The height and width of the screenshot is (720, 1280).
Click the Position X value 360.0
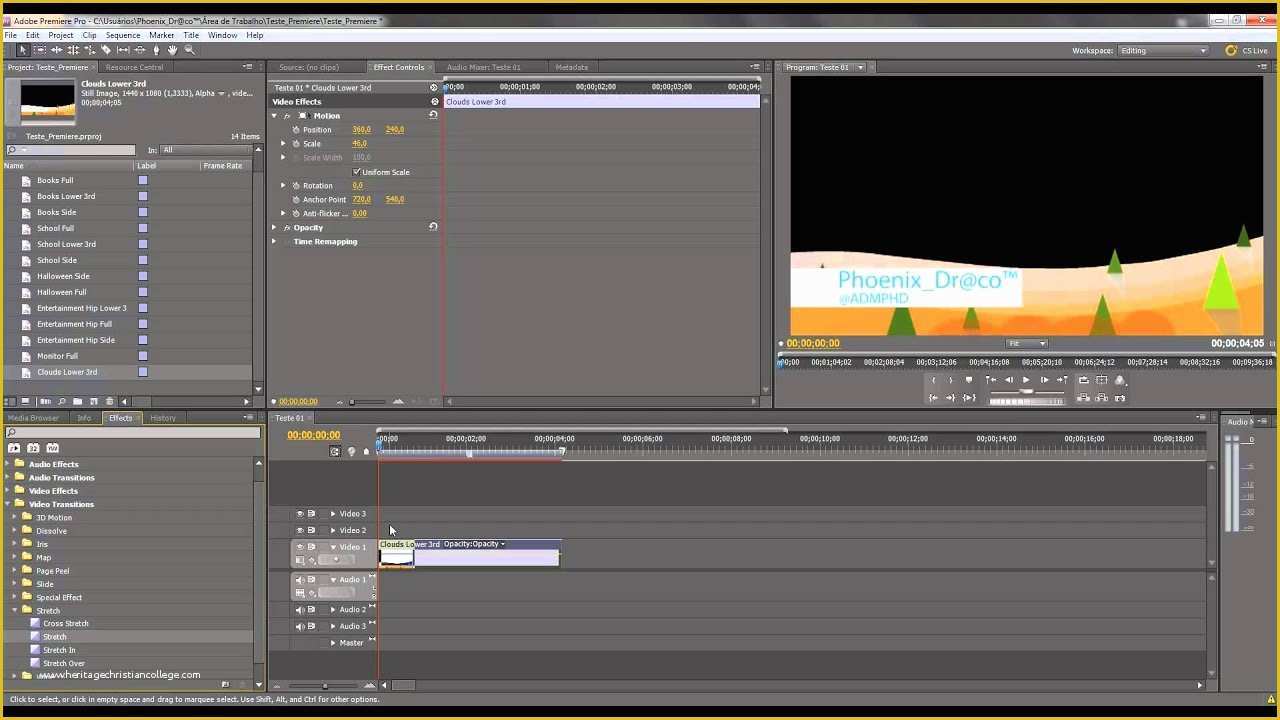(x=361, y=130)
